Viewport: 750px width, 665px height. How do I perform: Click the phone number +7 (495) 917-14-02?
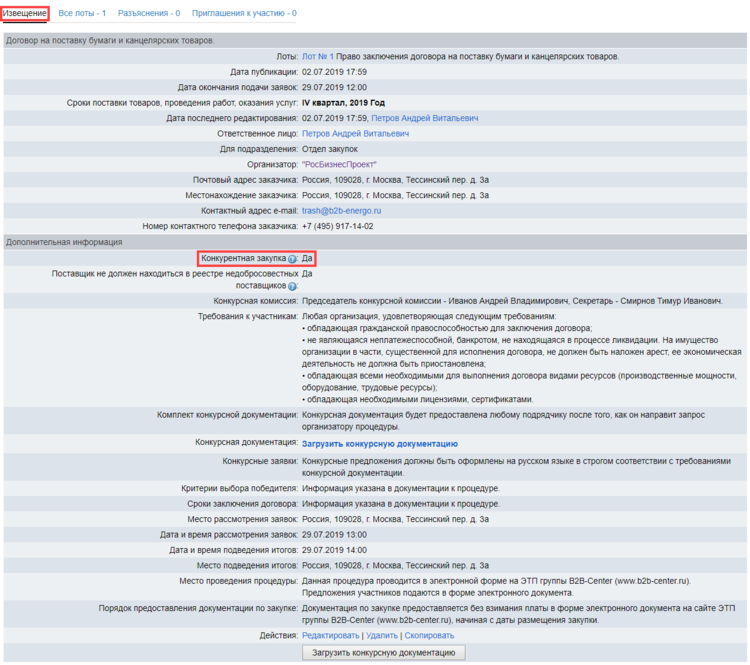coord(337,226)
